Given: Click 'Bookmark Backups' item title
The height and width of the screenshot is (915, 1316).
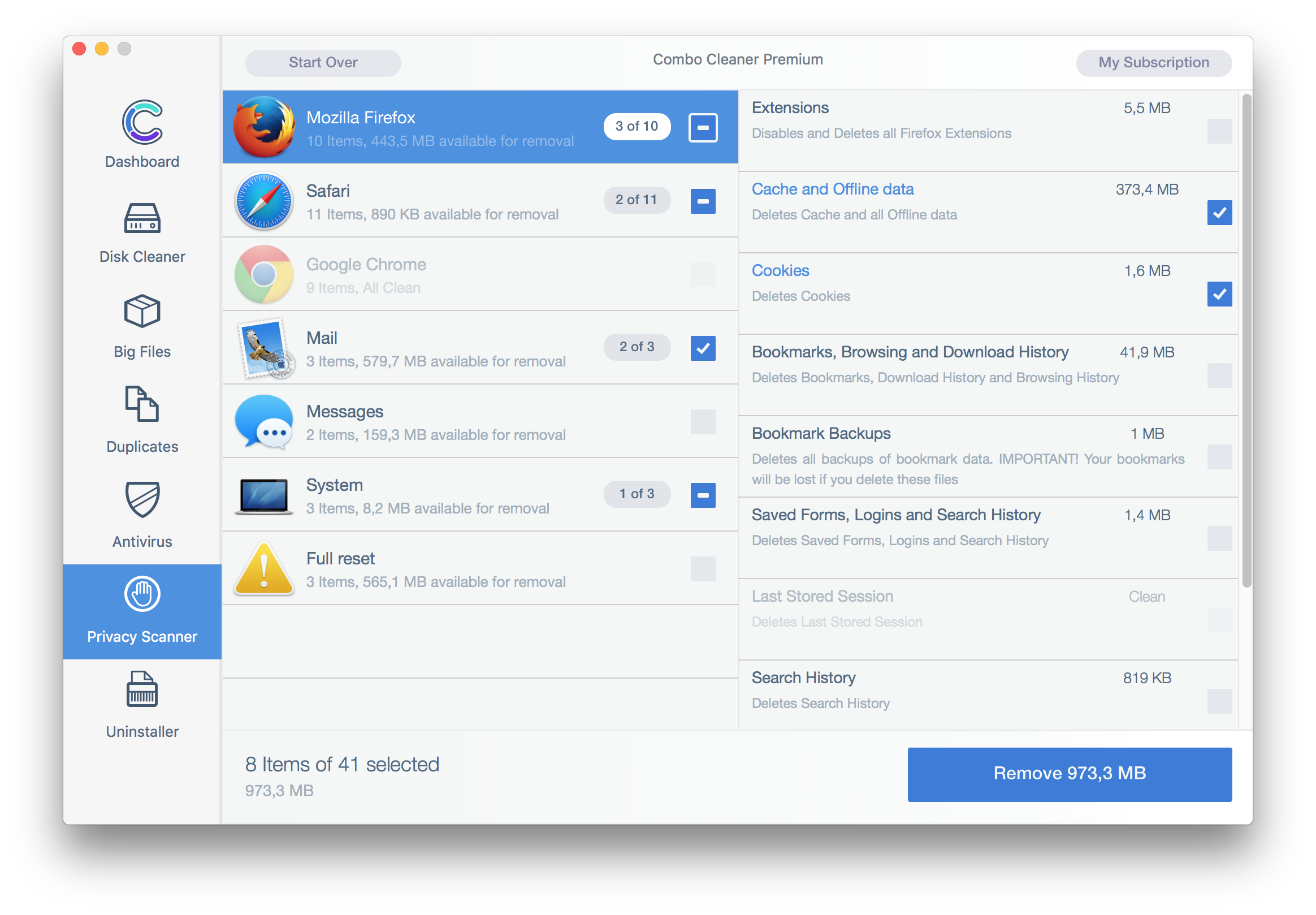Looking at the screenshot, I should click(x=821, y=433).
